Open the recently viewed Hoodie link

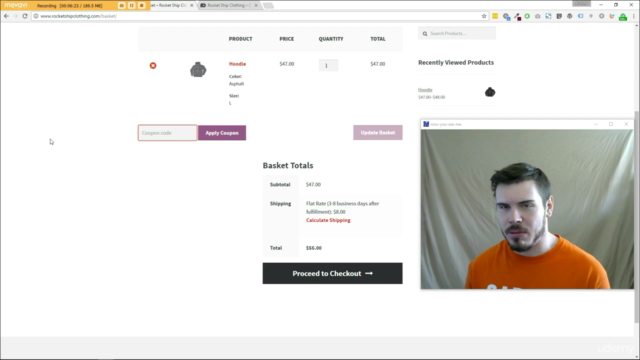tap(425, 90)
